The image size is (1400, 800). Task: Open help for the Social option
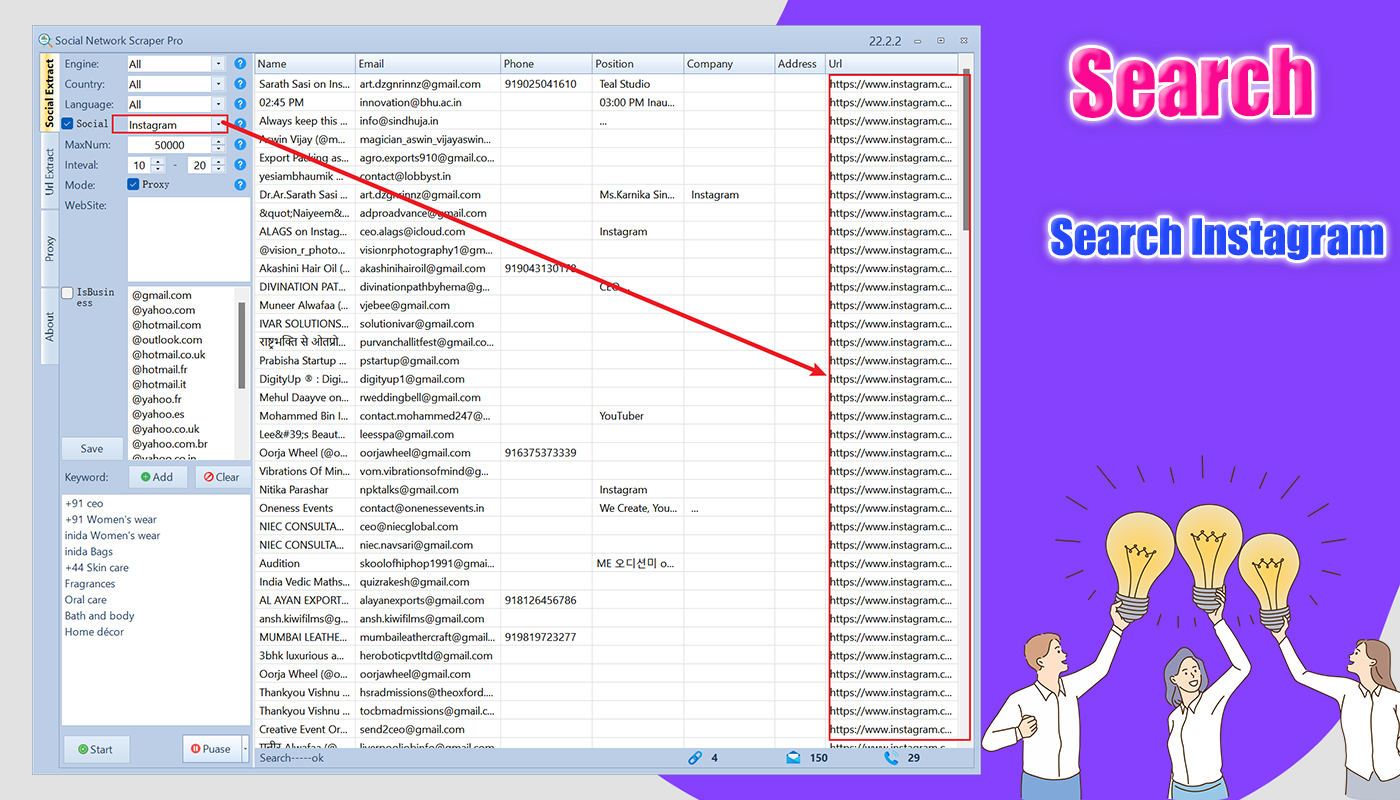238,122
